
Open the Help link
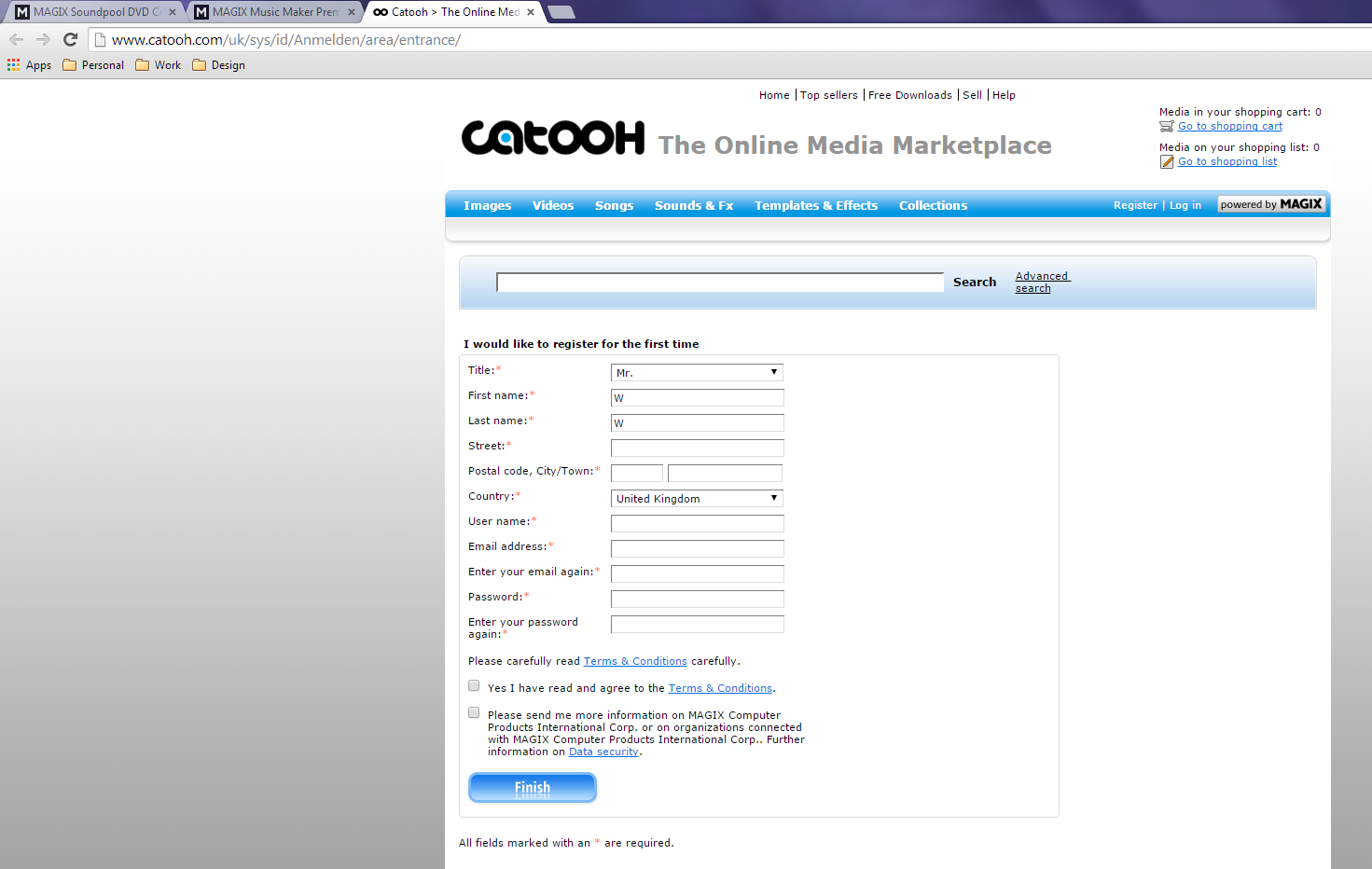(1004, 95)
